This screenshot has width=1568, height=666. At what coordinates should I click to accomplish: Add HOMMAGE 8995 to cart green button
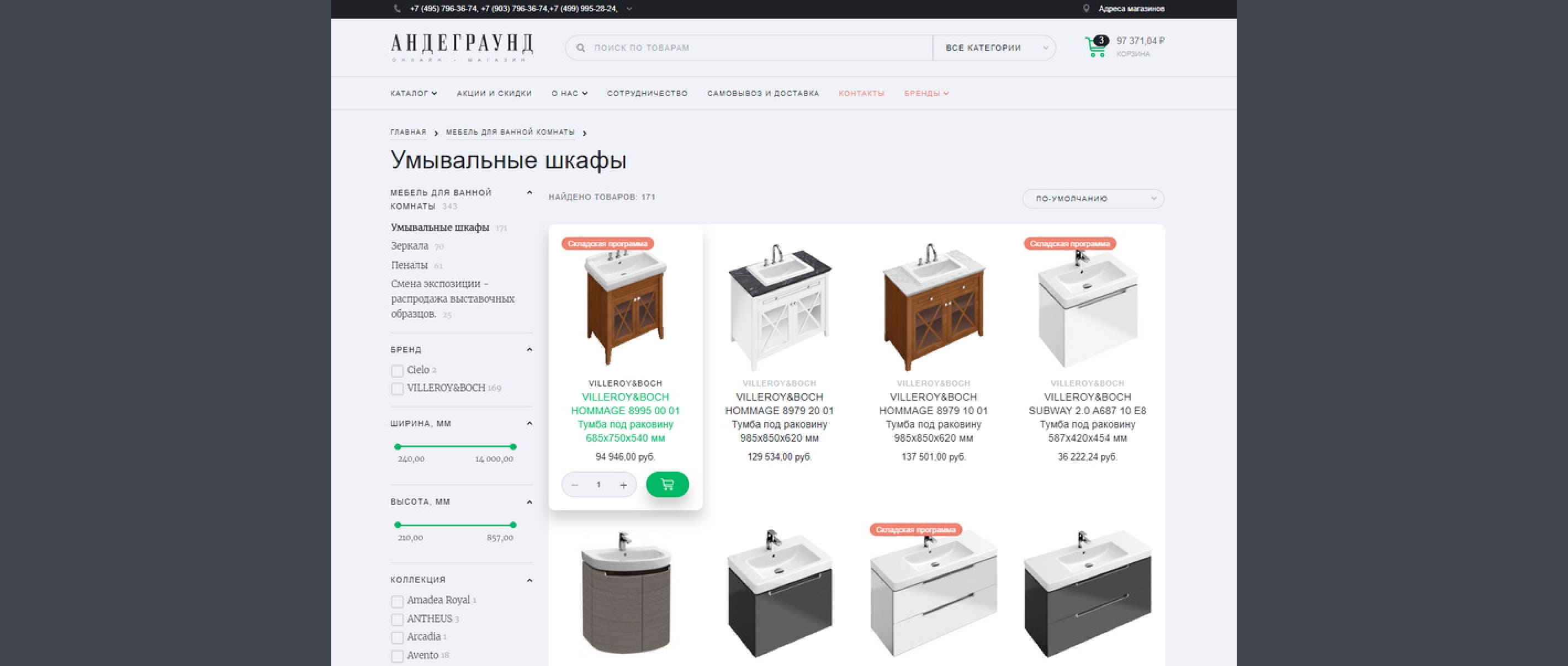tap(667, 484)
